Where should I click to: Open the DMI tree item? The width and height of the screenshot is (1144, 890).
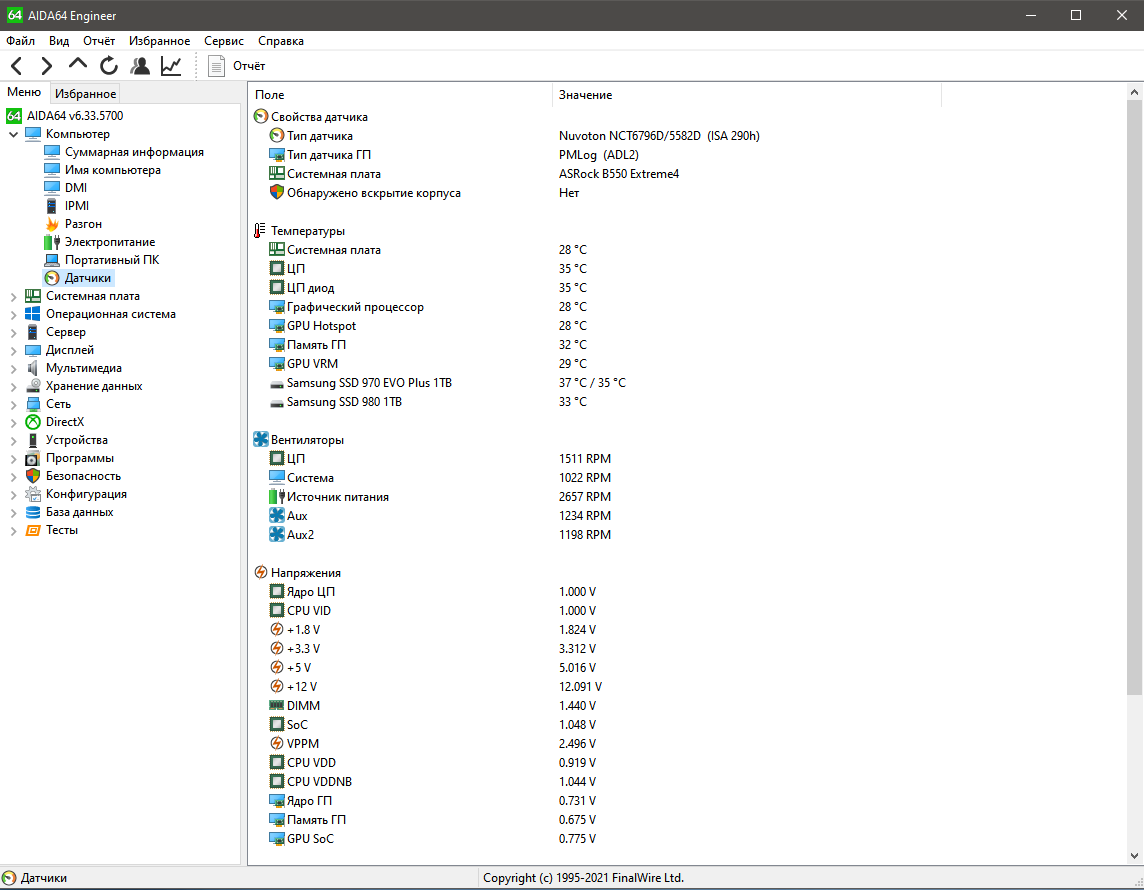point(75,187)
